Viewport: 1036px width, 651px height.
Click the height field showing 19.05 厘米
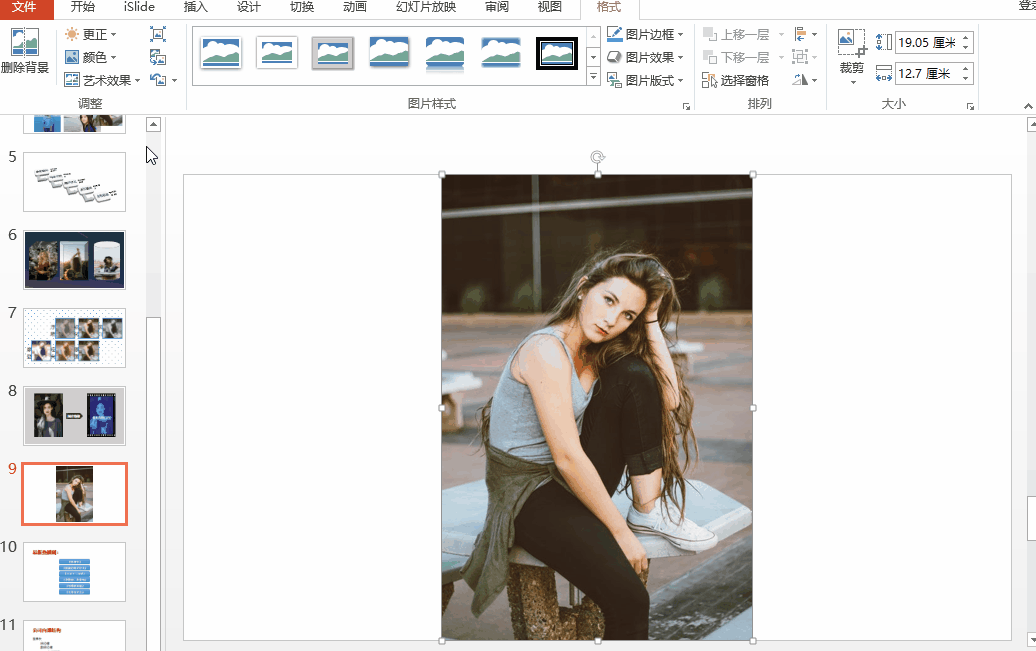point(927,43)
